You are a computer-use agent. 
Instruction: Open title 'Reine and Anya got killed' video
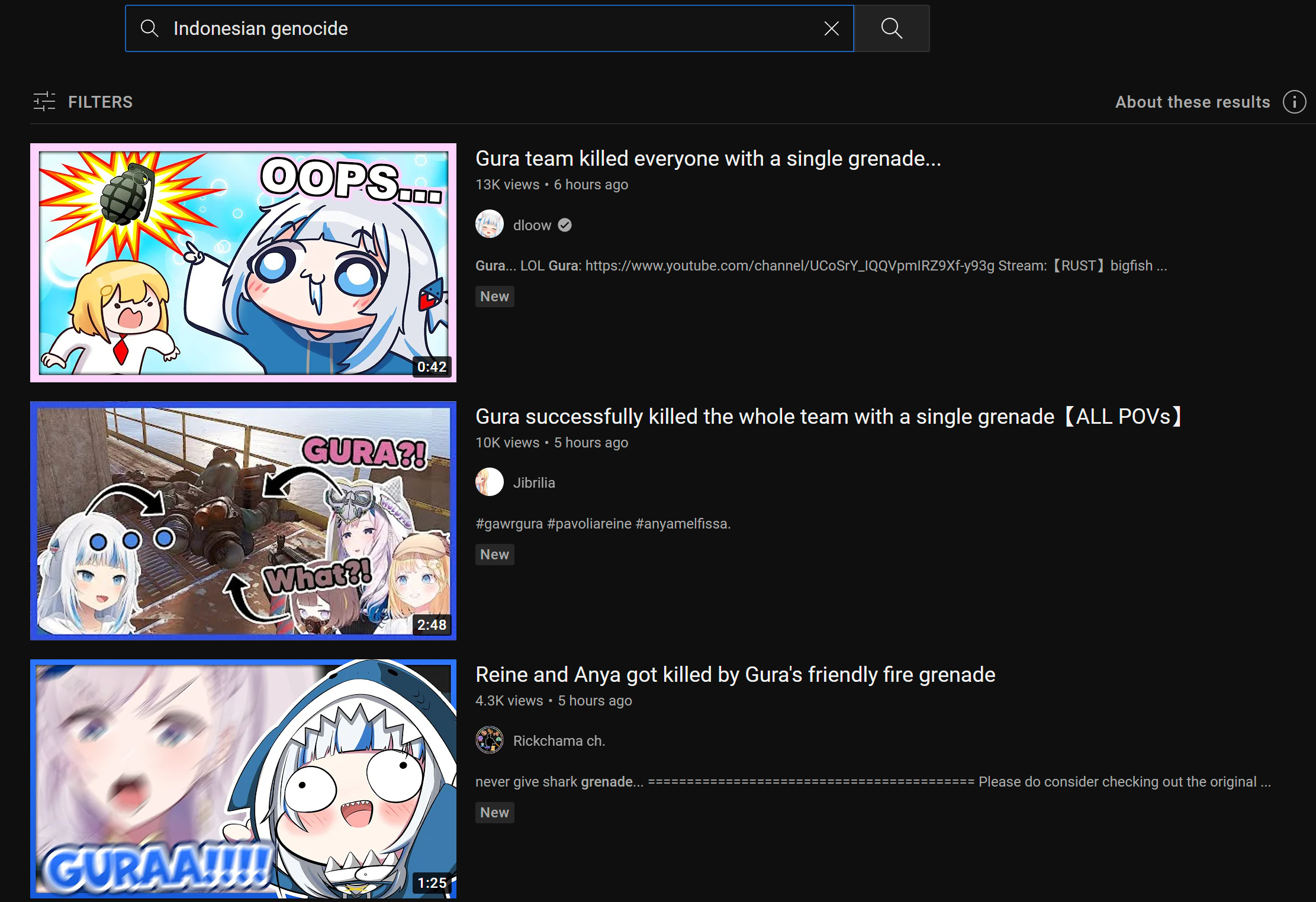coord(735,675)
